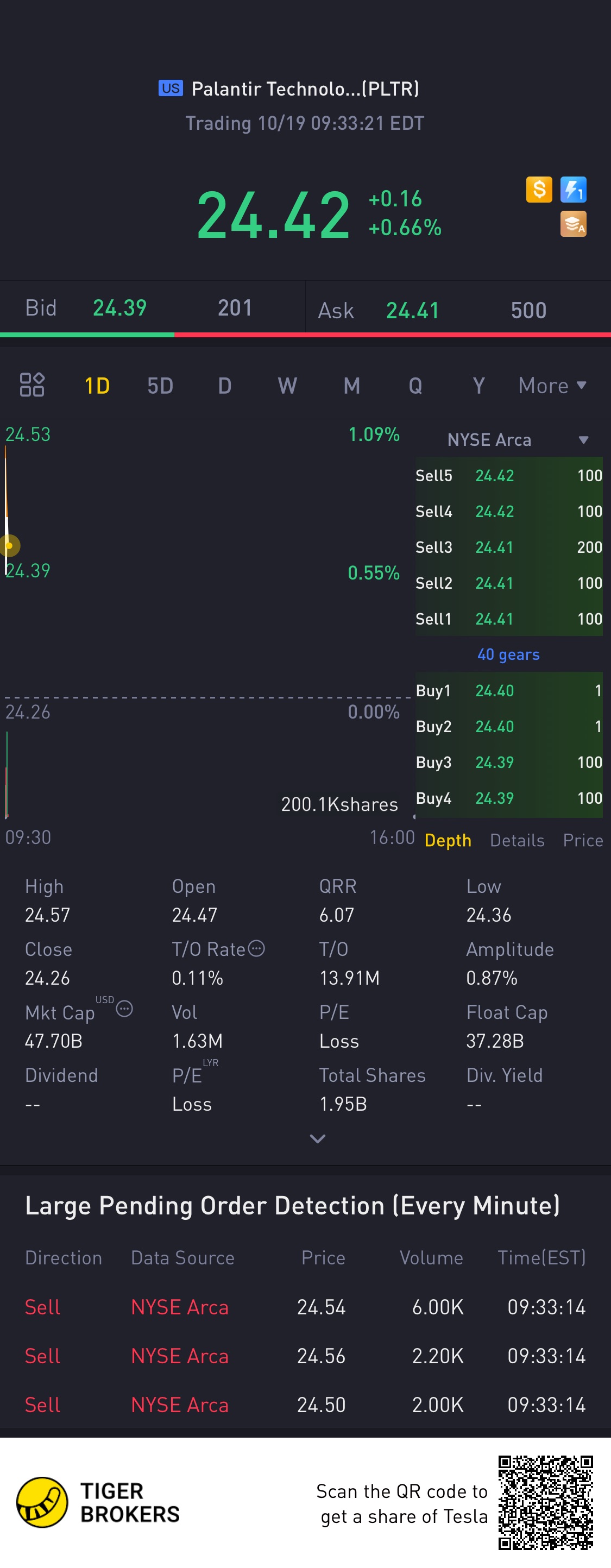Open NYSE Arca exchange dropdown

[517, 439]
